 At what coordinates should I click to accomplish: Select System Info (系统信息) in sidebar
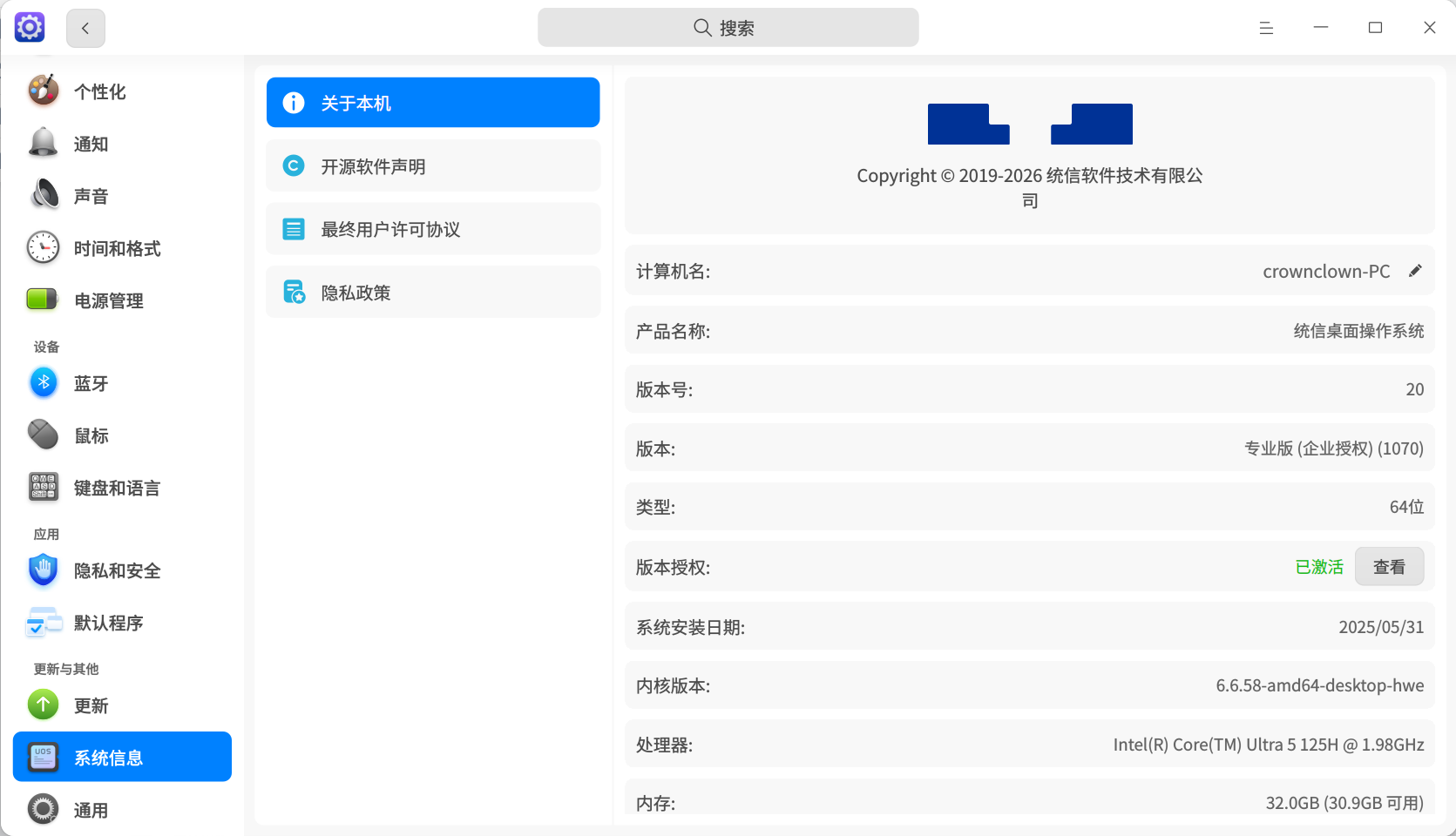point(122,757)
